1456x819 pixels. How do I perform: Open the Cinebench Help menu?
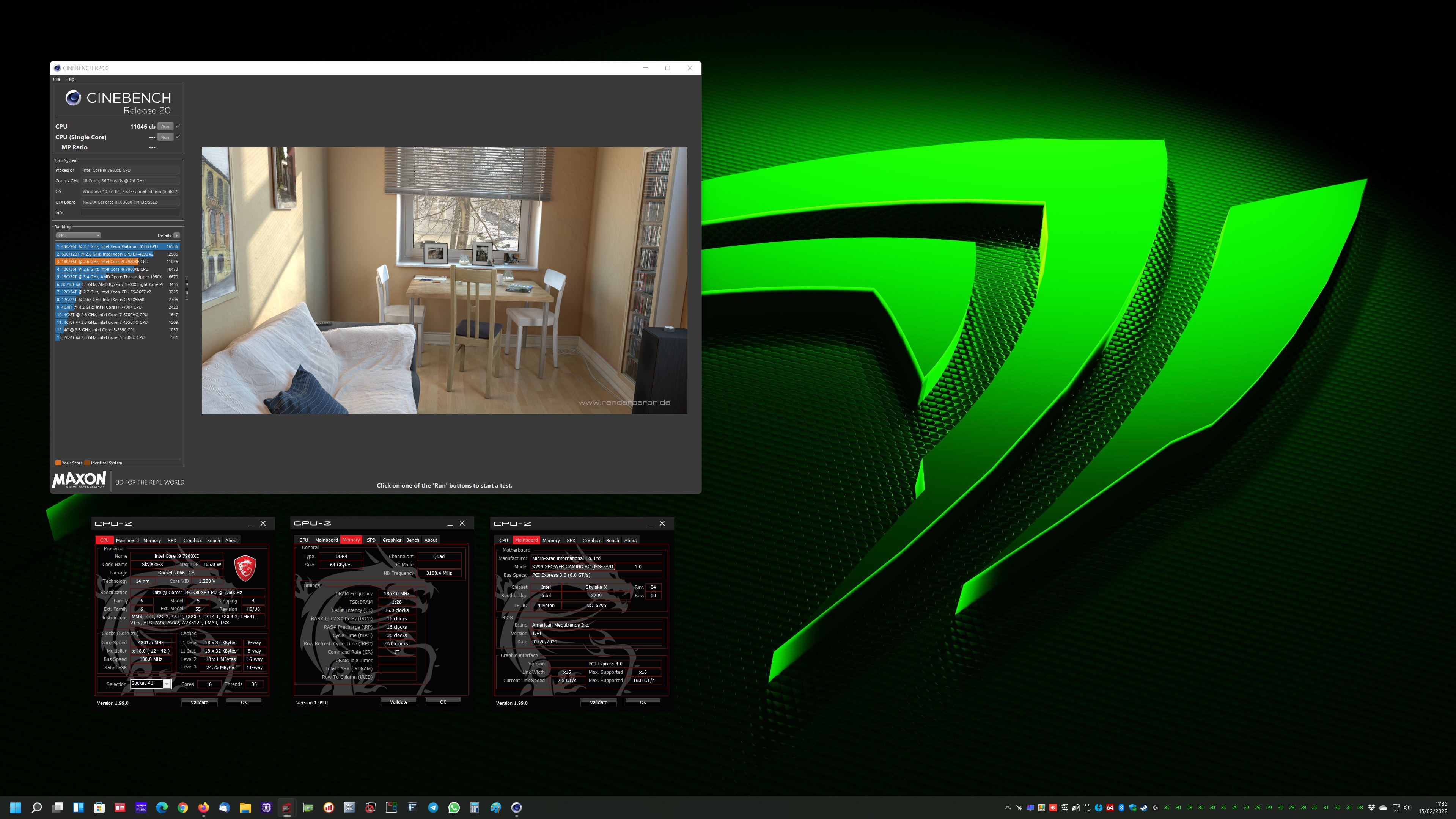(69, 80)
